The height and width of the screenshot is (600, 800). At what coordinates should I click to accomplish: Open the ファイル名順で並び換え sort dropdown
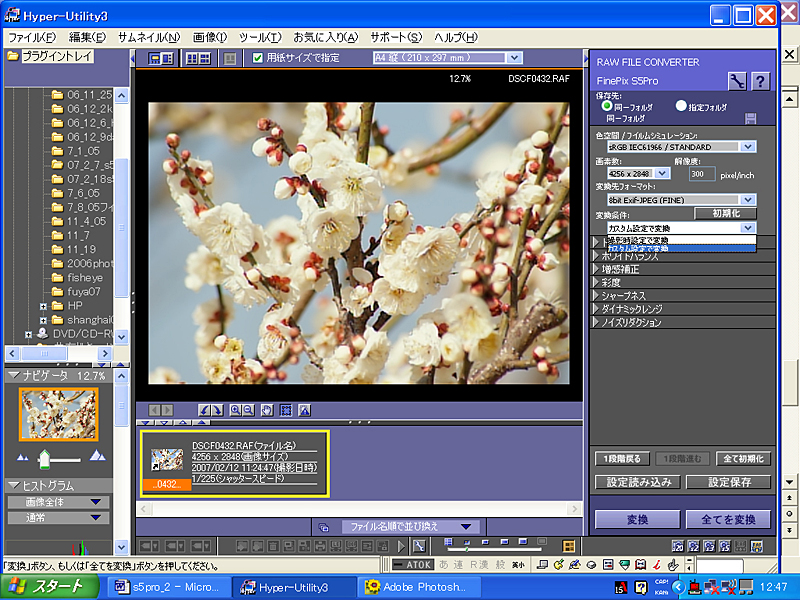tap(410, 527)
